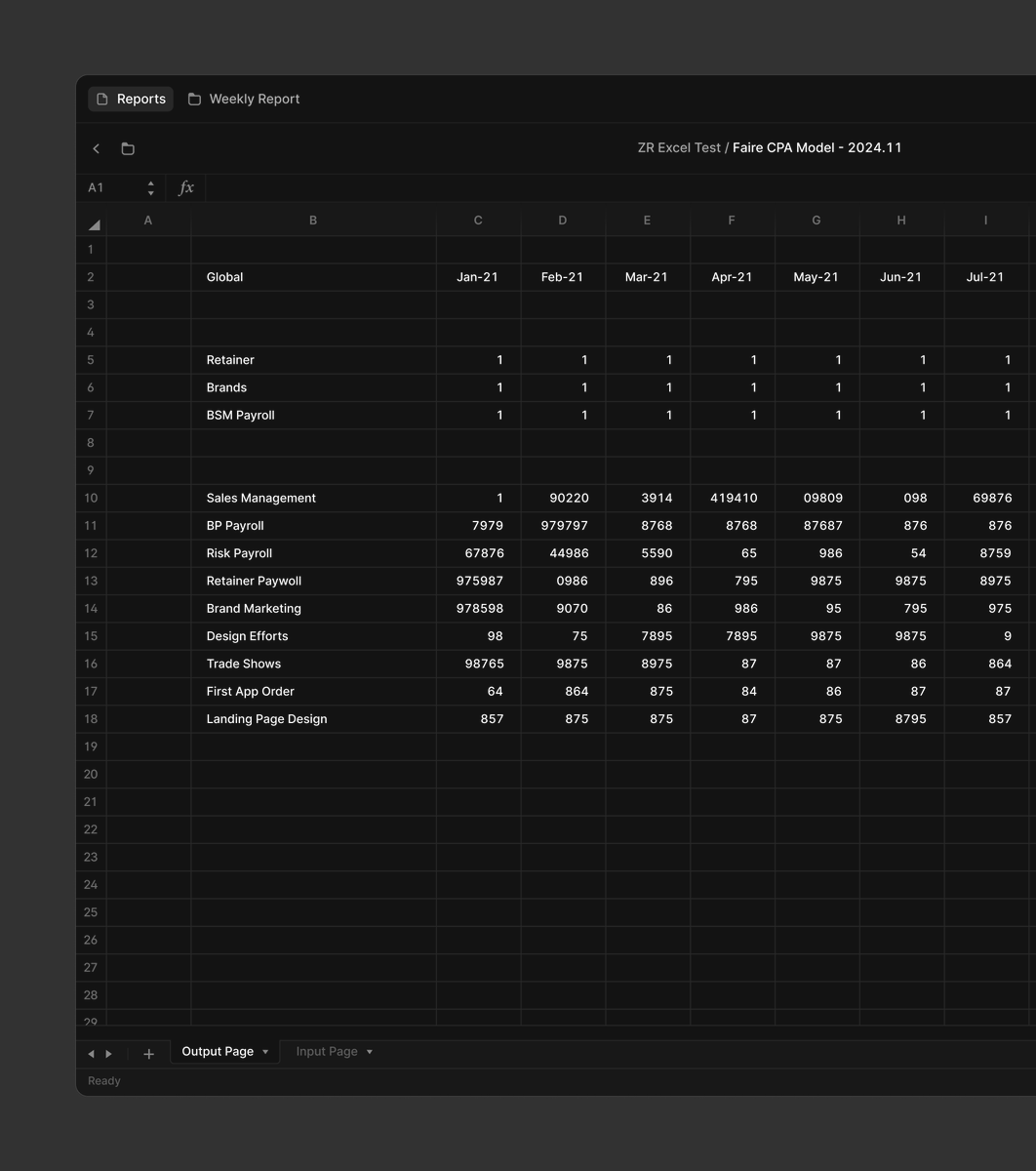Click the Global cell

pos(313,277)
